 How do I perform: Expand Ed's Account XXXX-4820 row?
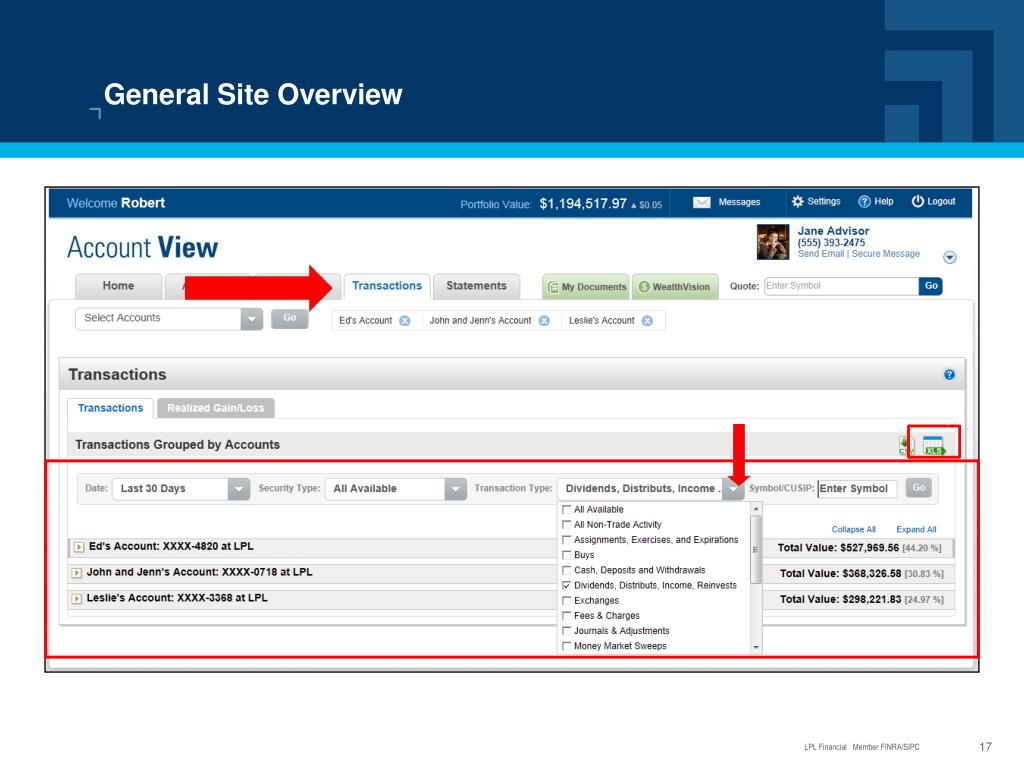[79, 547]
